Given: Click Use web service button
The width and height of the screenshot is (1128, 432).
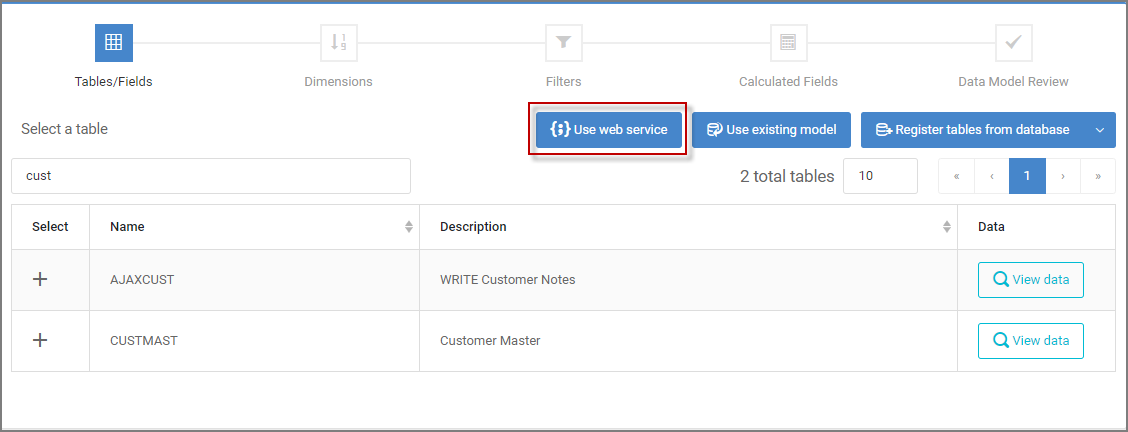Looking at the screenshot, I should tap(609, 130).
